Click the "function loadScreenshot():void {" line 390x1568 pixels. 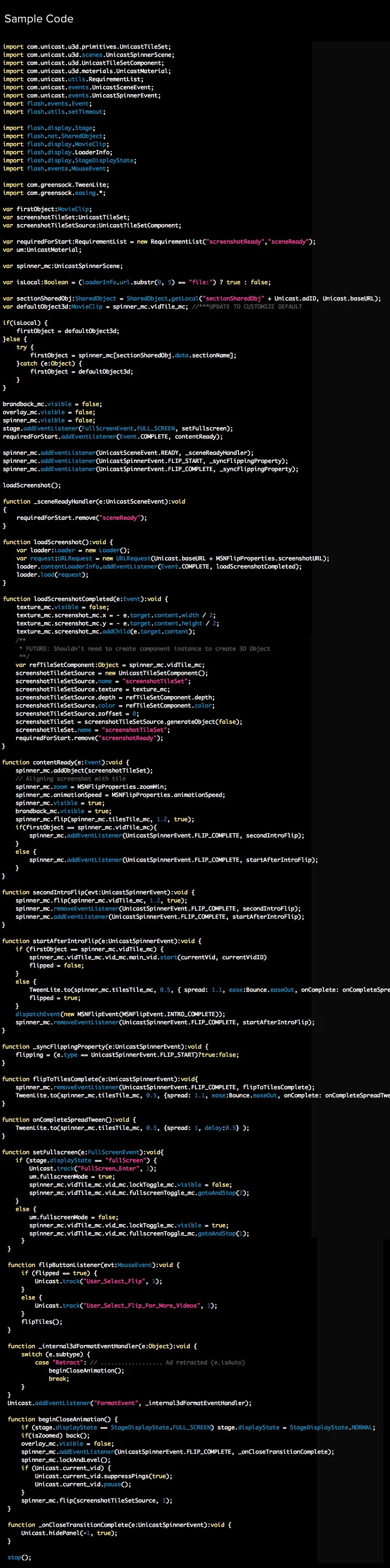pos(58,542)
